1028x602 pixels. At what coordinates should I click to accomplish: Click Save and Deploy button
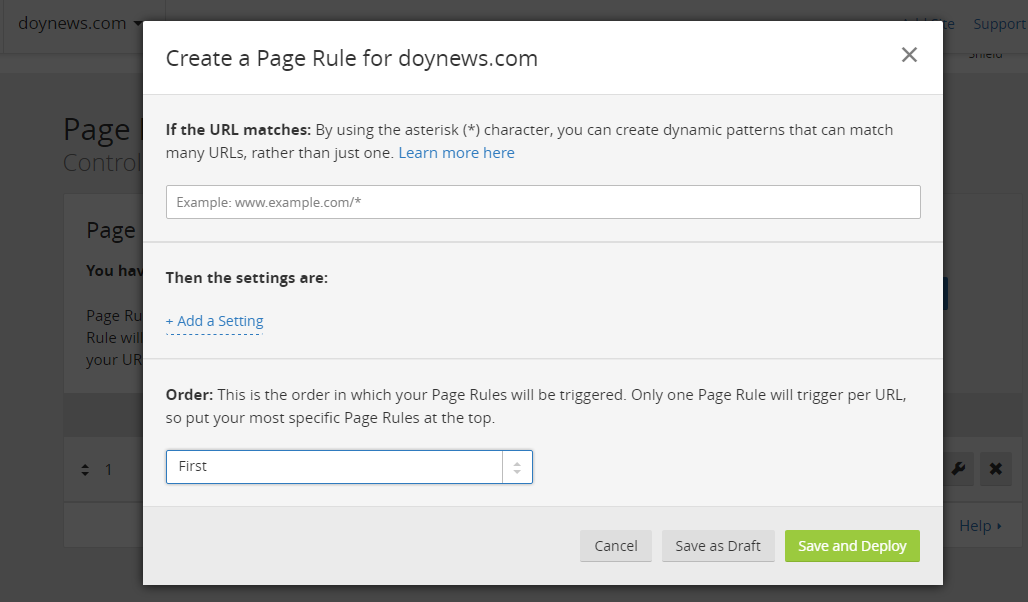852,546
